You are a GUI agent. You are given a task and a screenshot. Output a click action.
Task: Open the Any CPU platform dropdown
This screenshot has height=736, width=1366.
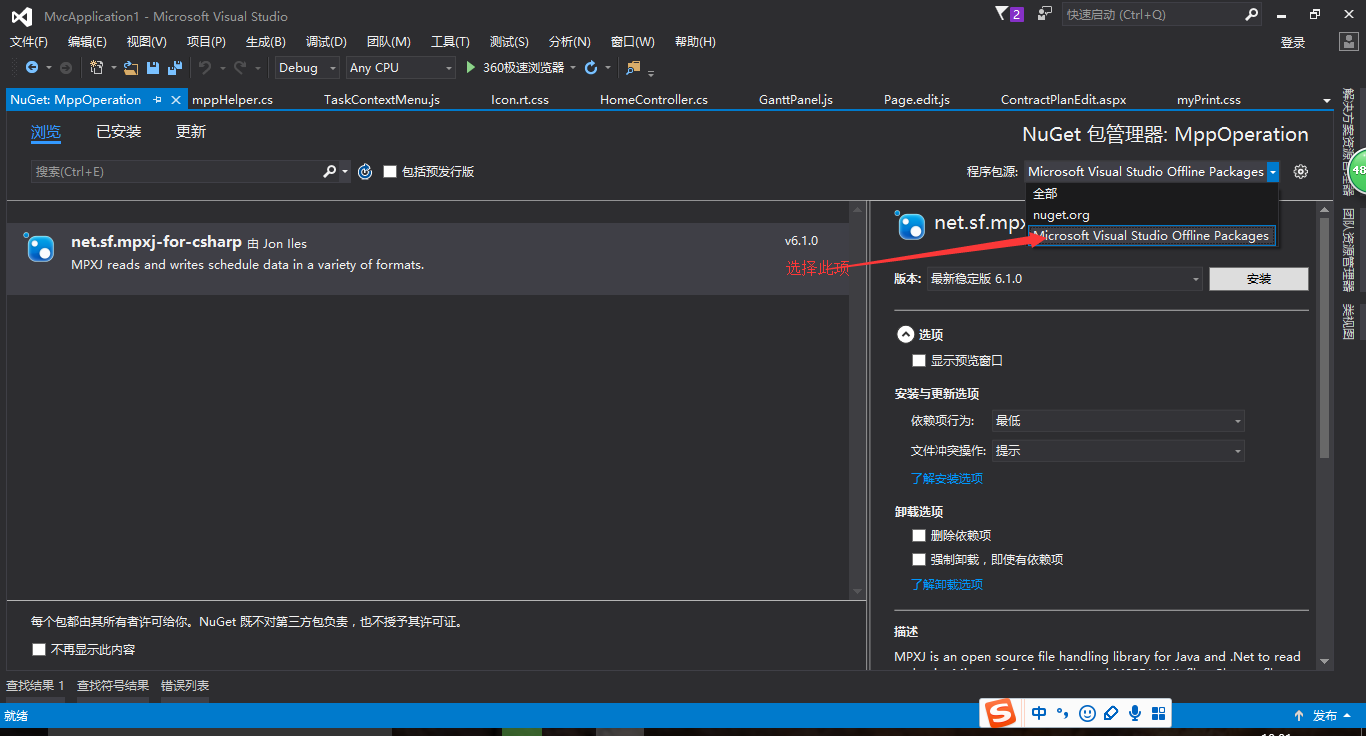[x=400, y=67]
